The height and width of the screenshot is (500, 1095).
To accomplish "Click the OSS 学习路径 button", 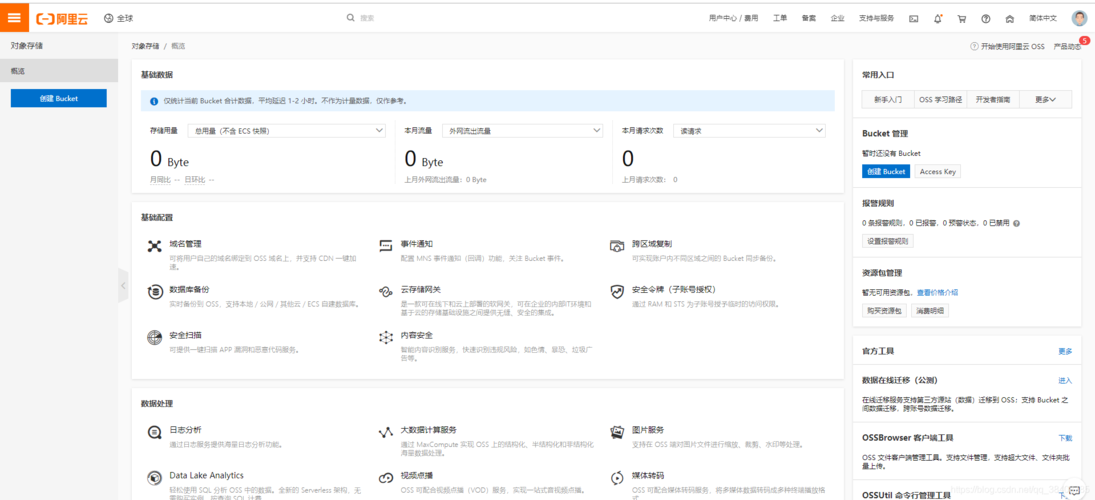I will 940,100.
